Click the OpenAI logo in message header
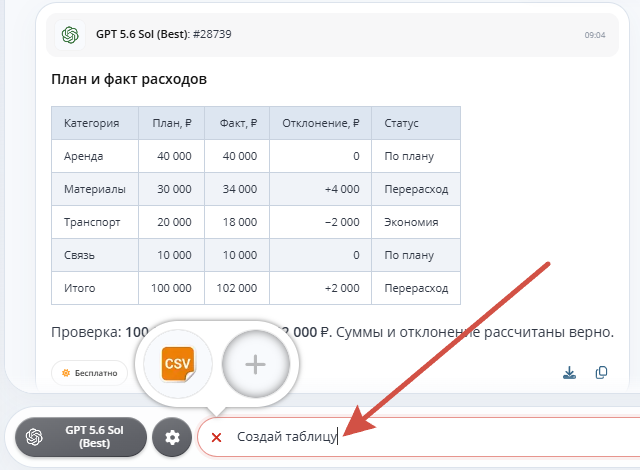 point(70,35)
